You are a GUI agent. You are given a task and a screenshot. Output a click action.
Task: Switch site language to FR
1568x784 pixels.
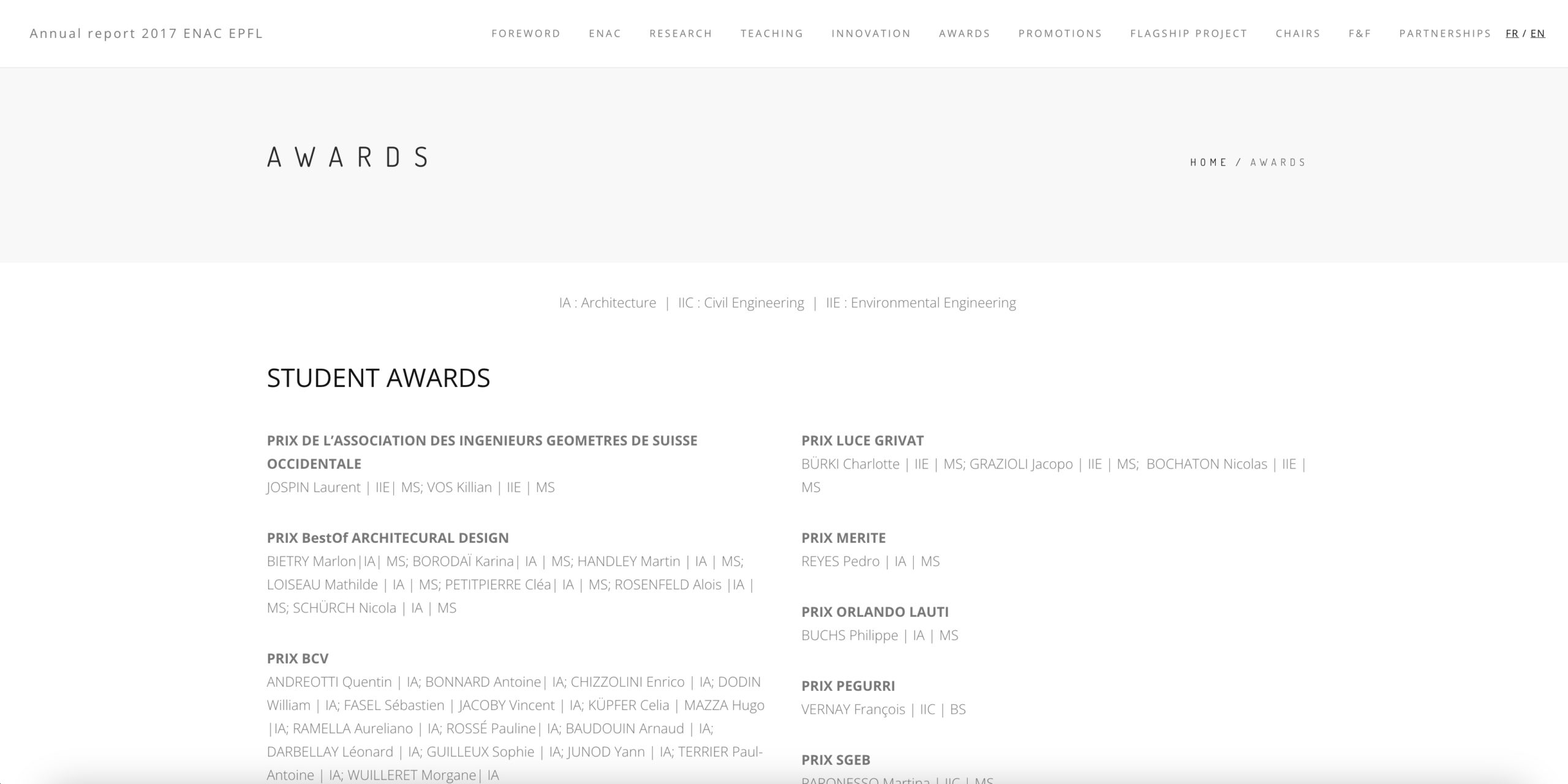(1512, 34)
